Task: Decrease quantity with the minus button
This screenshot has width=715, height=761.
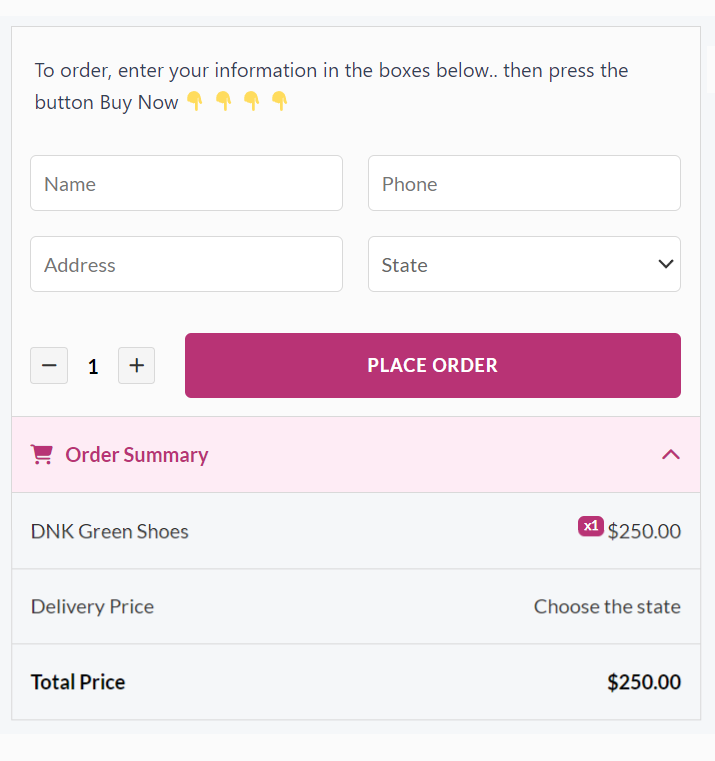Action: point(48,366)
